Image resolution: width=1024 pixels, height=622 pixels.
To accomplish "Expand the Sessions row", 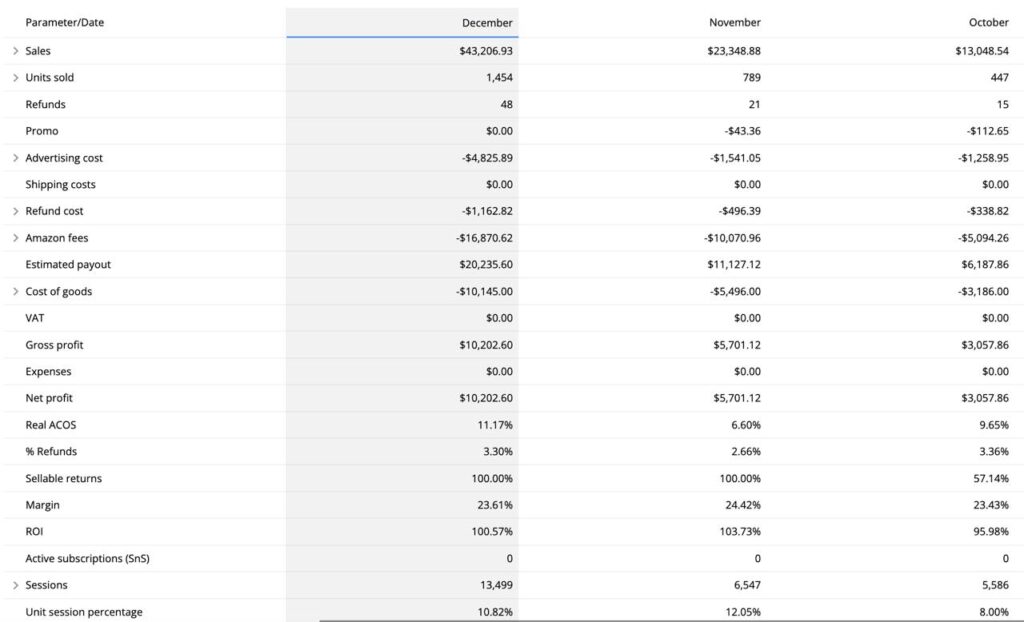I will 15,585.
